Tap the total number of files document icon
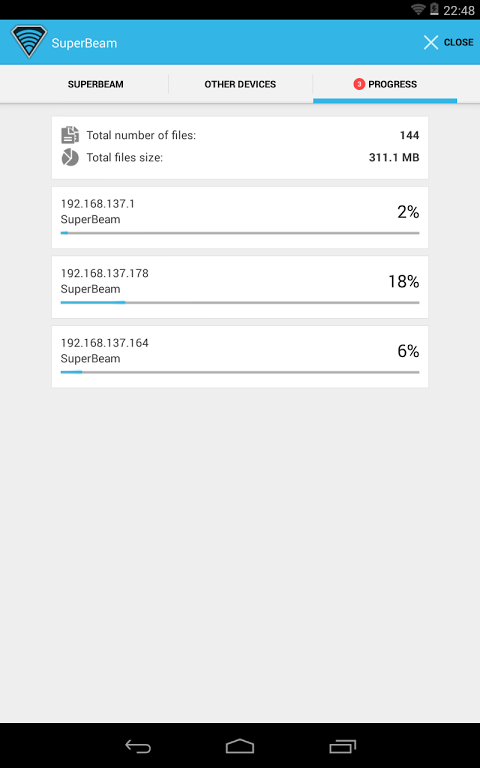This screenshot has width=480, height=768. pos(70,135)
